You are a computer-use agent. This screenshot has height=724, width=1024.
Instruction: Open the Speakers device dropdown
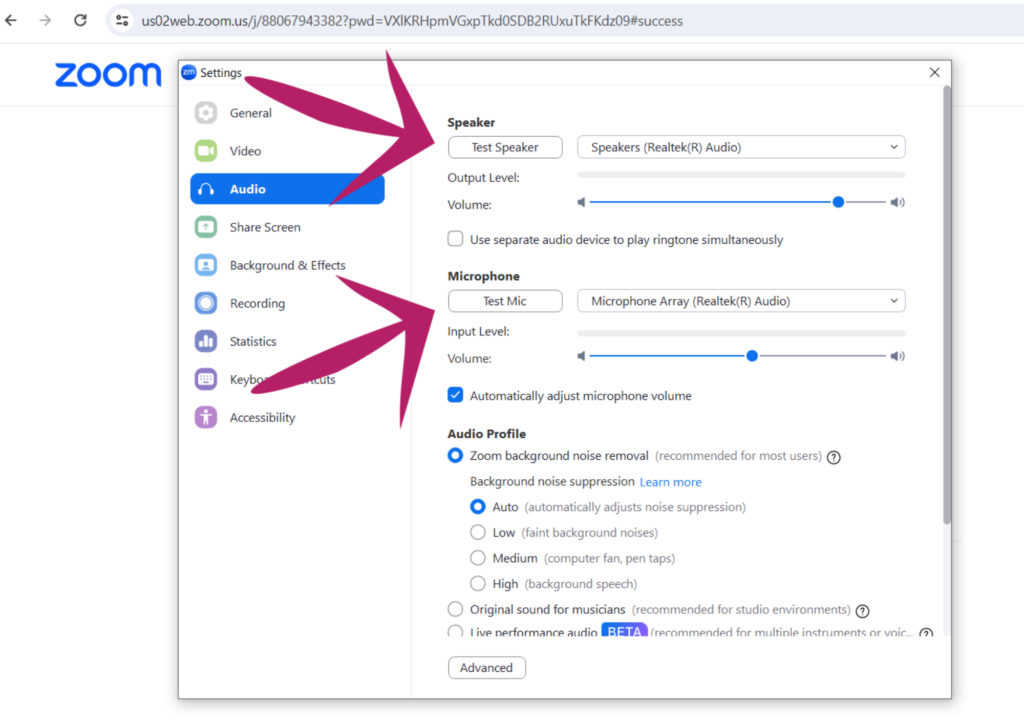(741, 148)
